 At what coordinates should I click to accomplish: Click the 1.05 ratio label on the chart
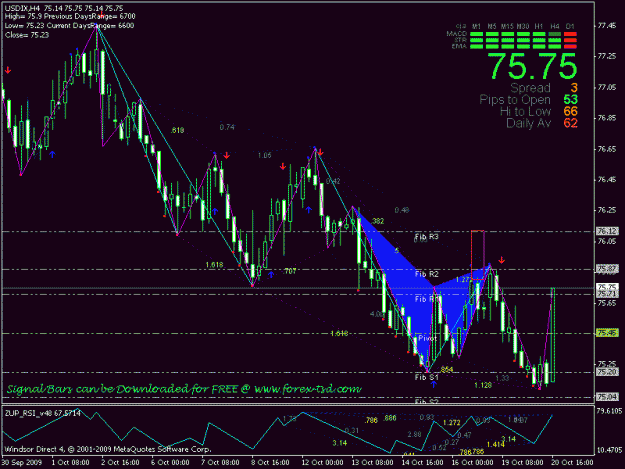[x=265, y=155]
